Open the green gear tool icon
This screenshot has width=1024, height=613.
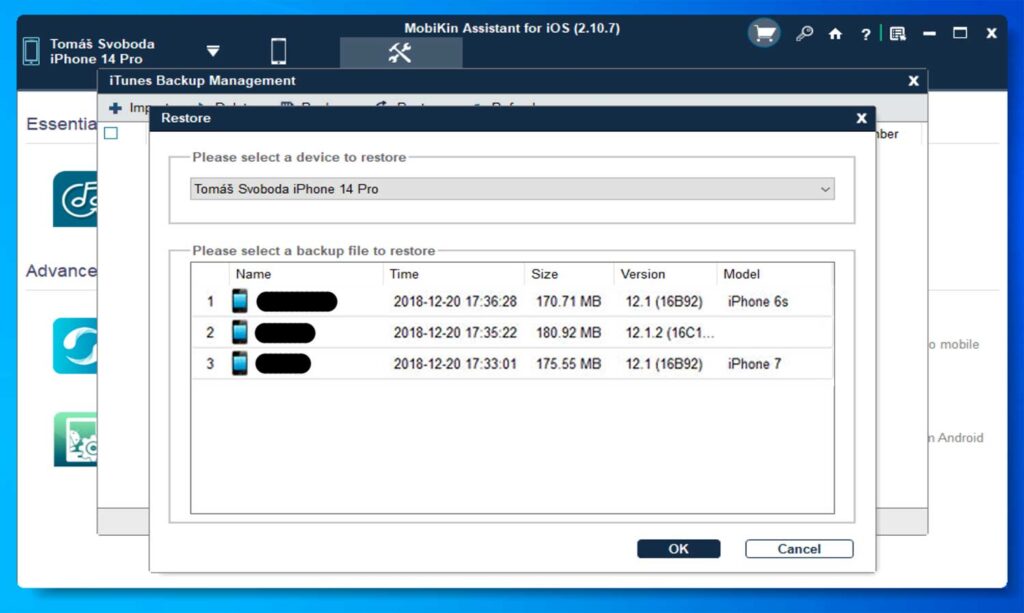[x=75, y=439]
